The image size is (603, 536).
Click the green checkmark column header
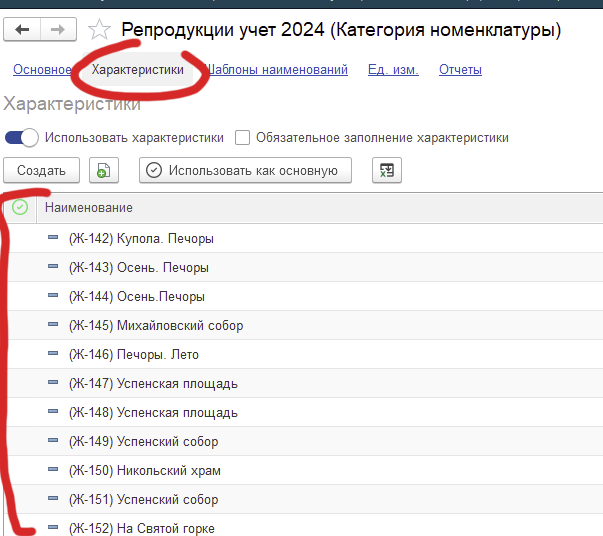(x=20, y=207)
